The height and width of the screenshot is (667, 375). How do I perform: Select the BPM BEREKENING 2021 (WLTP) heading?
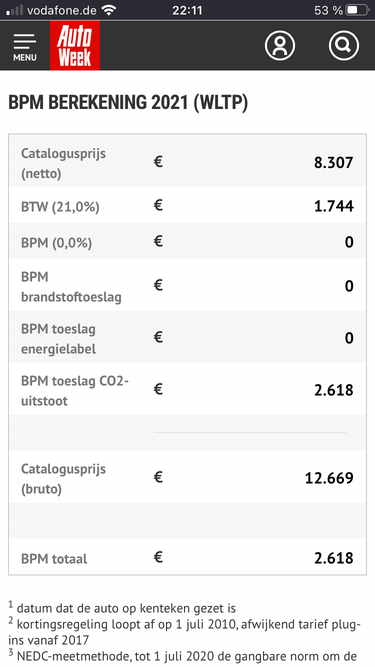tap(128, 103)
